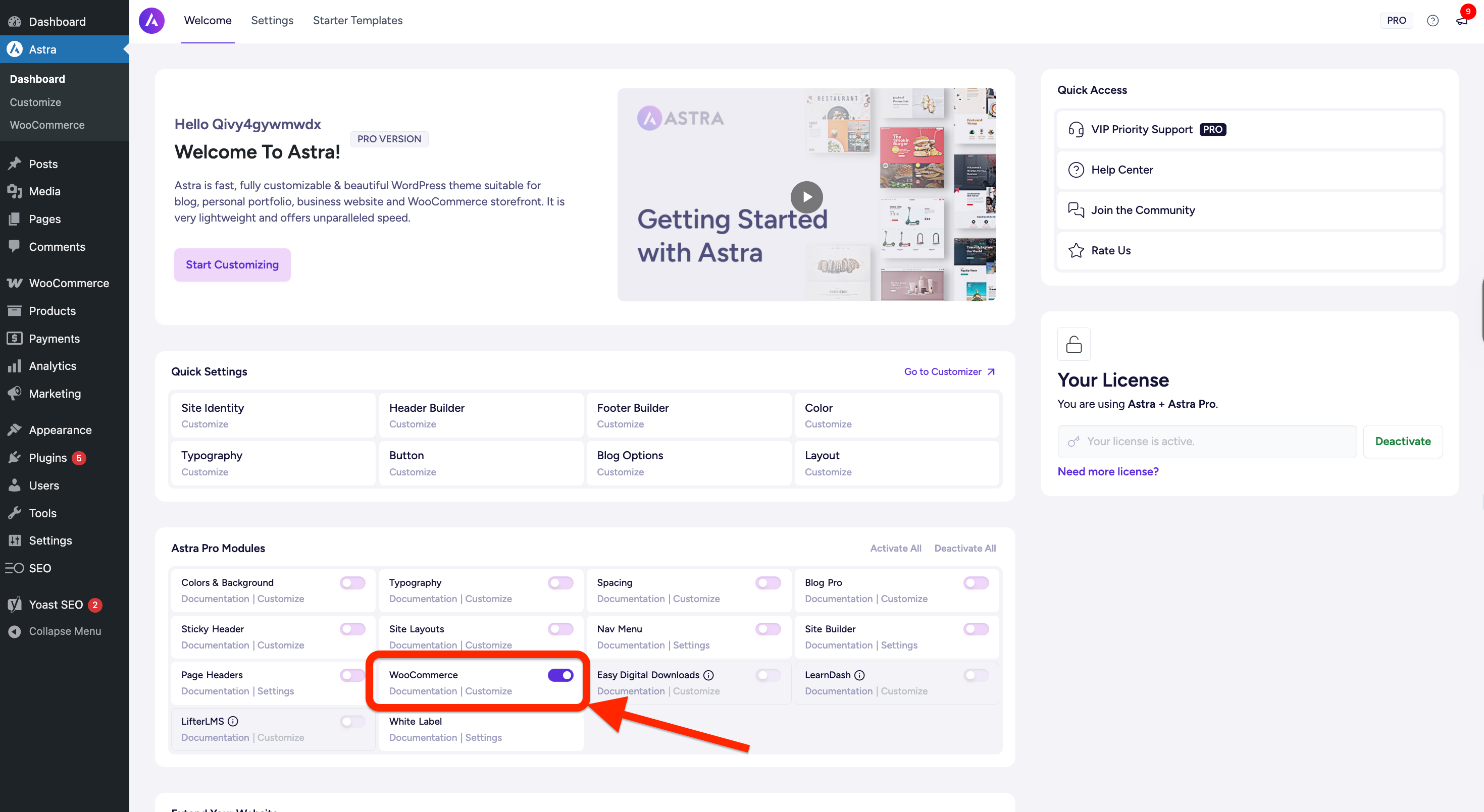Open the help question mark icon
This screenshot has width=1484, height=812.
pyautogui.click(x=1432, y=21)
